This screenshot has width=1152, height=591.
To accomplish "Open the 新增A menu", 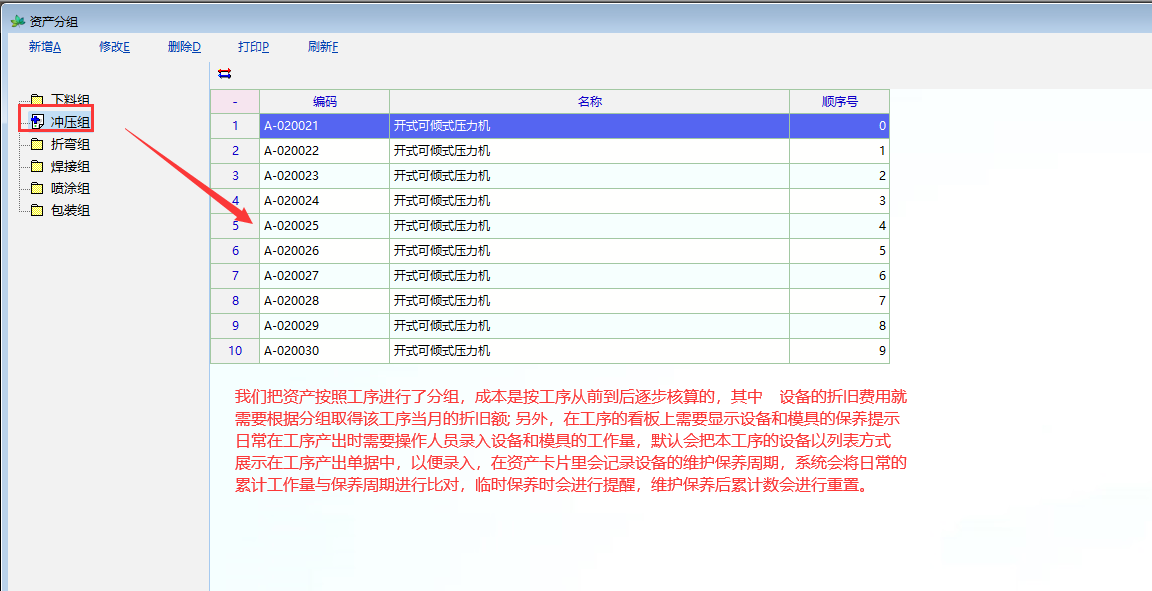I will (45, 46).
